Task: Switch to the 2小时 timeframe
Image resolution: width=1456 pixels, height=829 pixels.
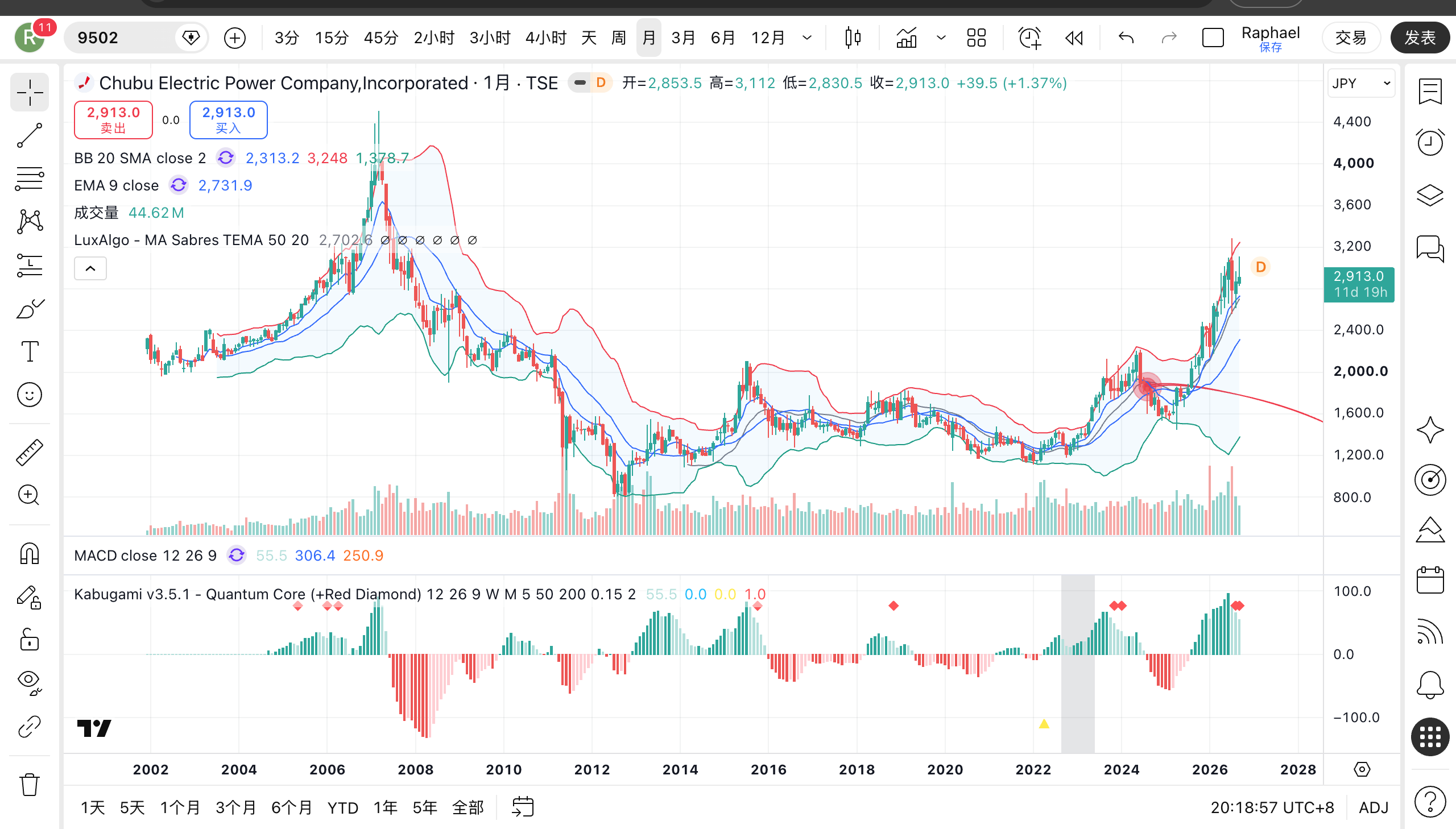Action: pyautogui.click(x=434, y=38)
